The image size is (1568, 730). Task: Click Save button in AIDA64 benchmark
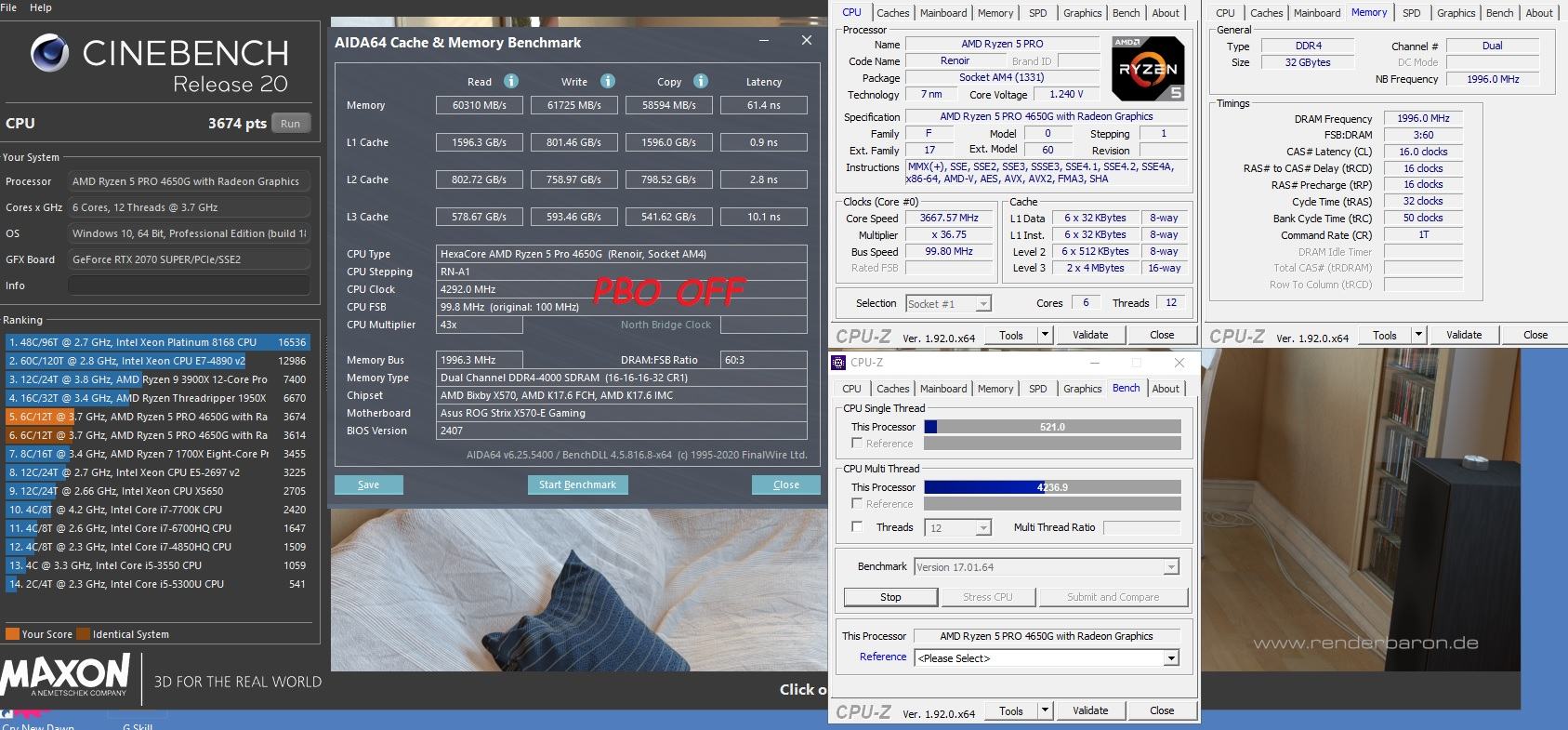coord(368,484)
